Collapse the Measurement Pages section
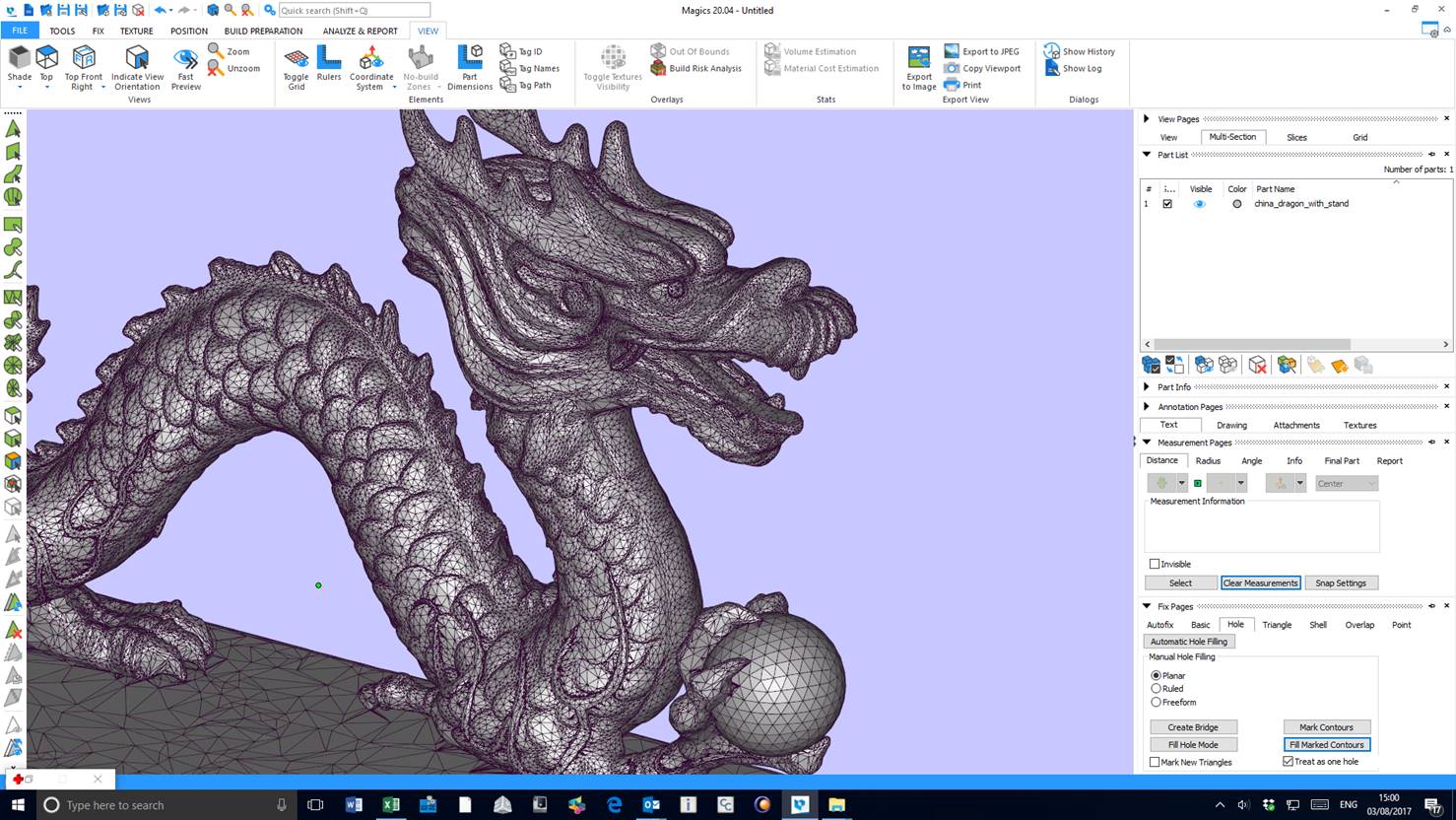The height and width of the screenshot is (820, 1456). (x=1146, y=442)
